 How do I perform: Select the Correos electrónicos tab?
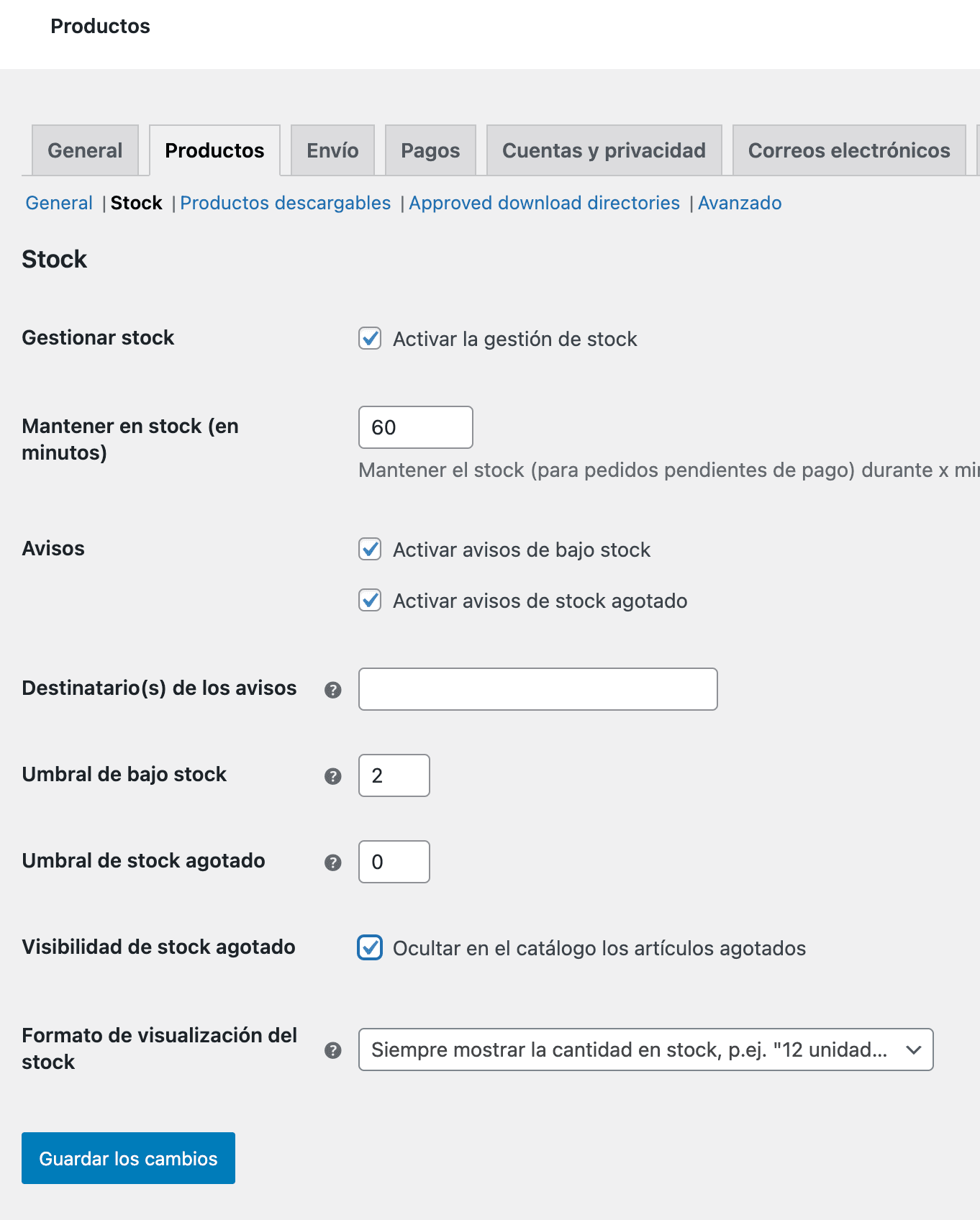(x=849, y=150)
